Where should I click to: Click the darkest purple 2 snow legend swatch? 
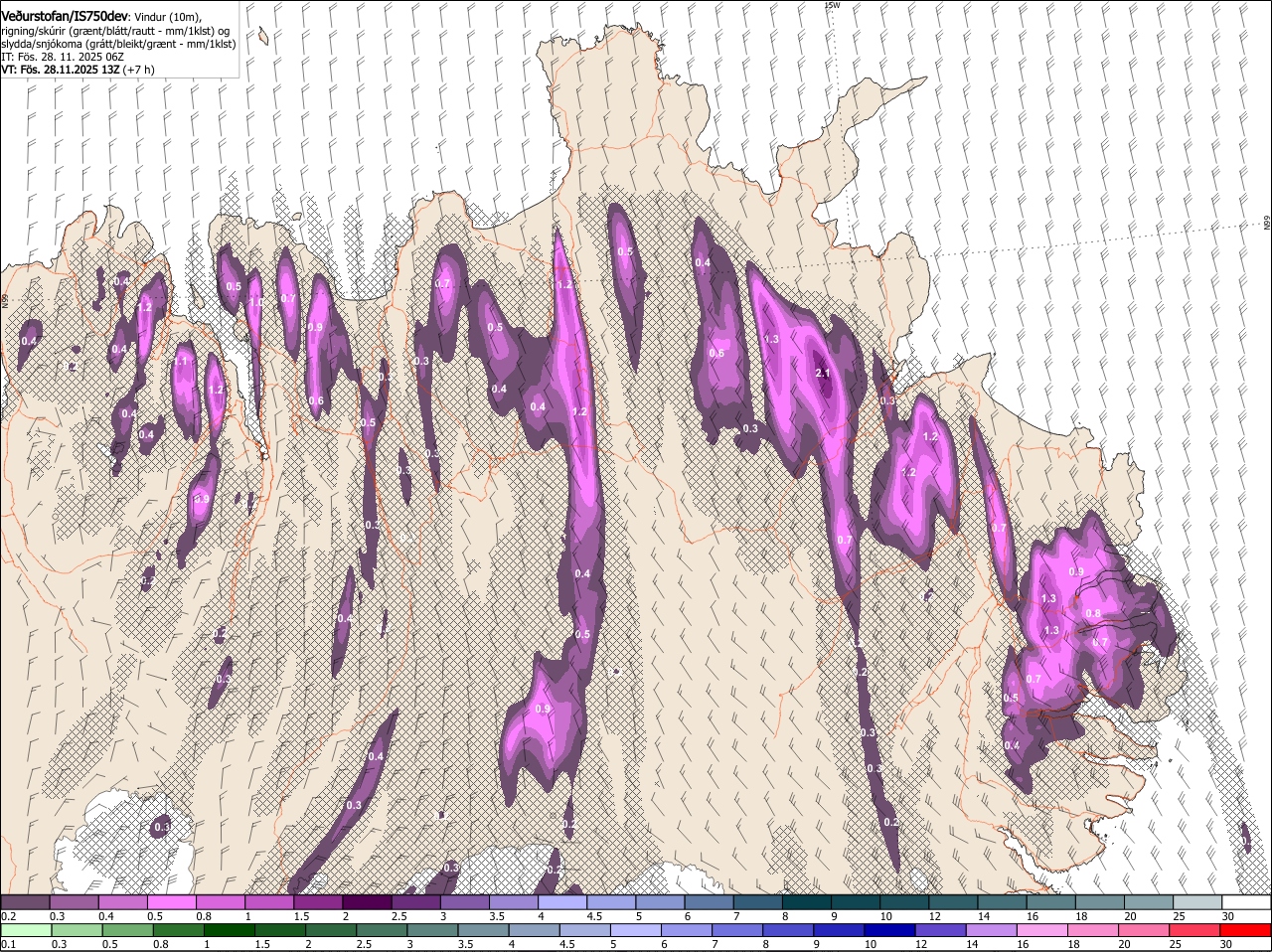click(367, 901)
